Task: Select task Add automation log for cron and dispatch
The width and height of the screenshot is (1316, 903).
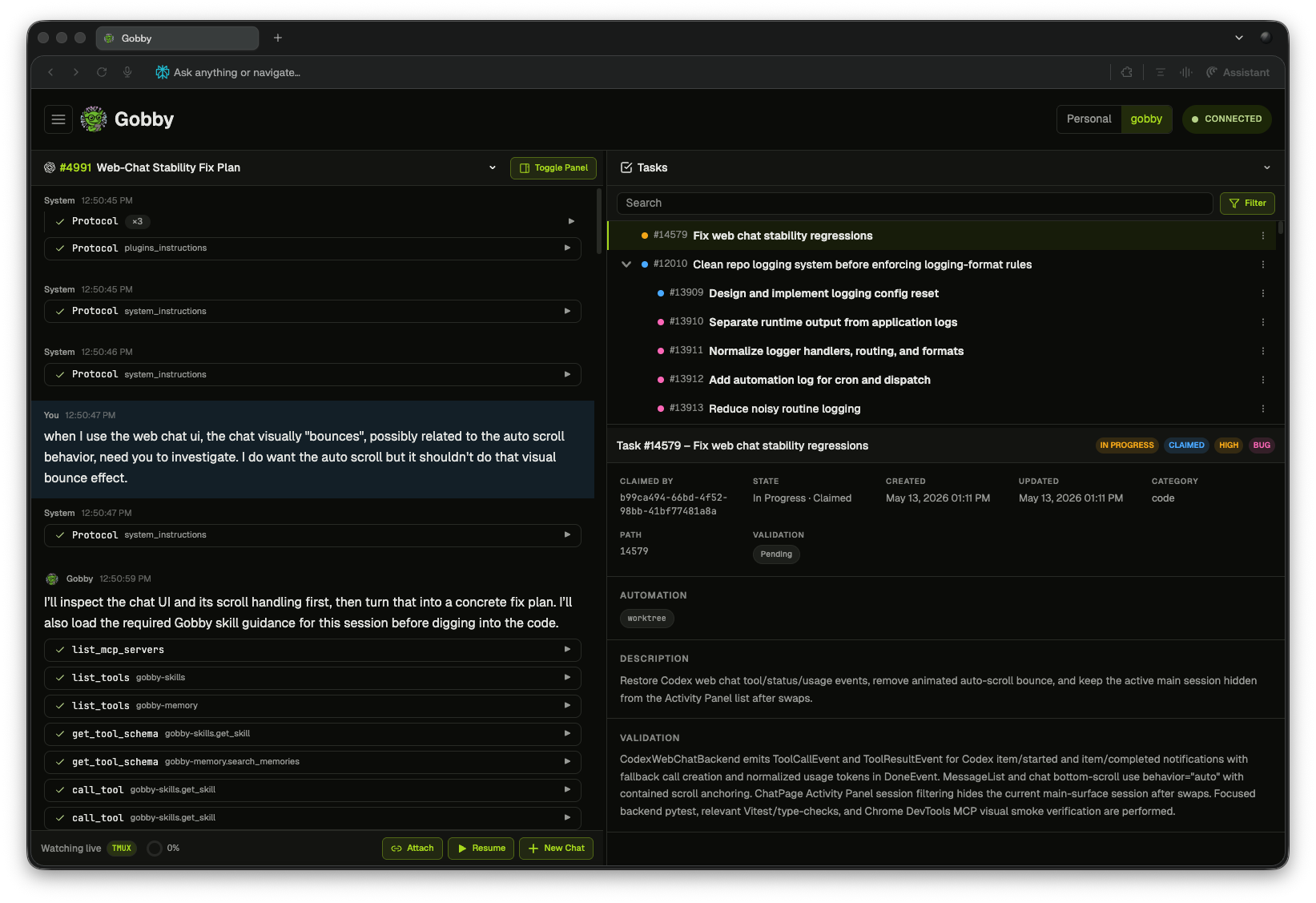Action: tap(941, 380)
